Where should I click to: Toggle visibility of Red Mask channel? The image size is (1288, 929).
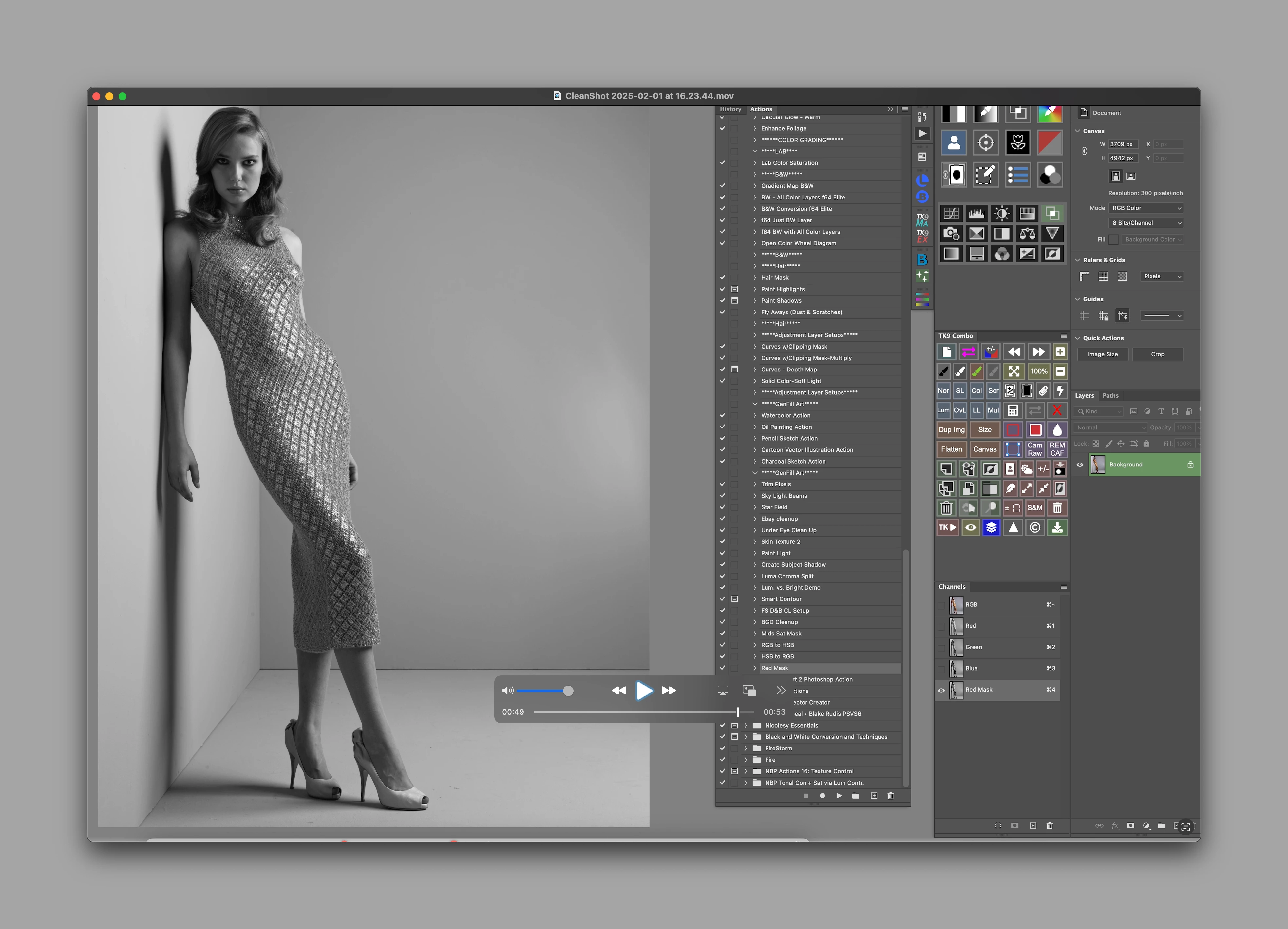tap(941, 690)
